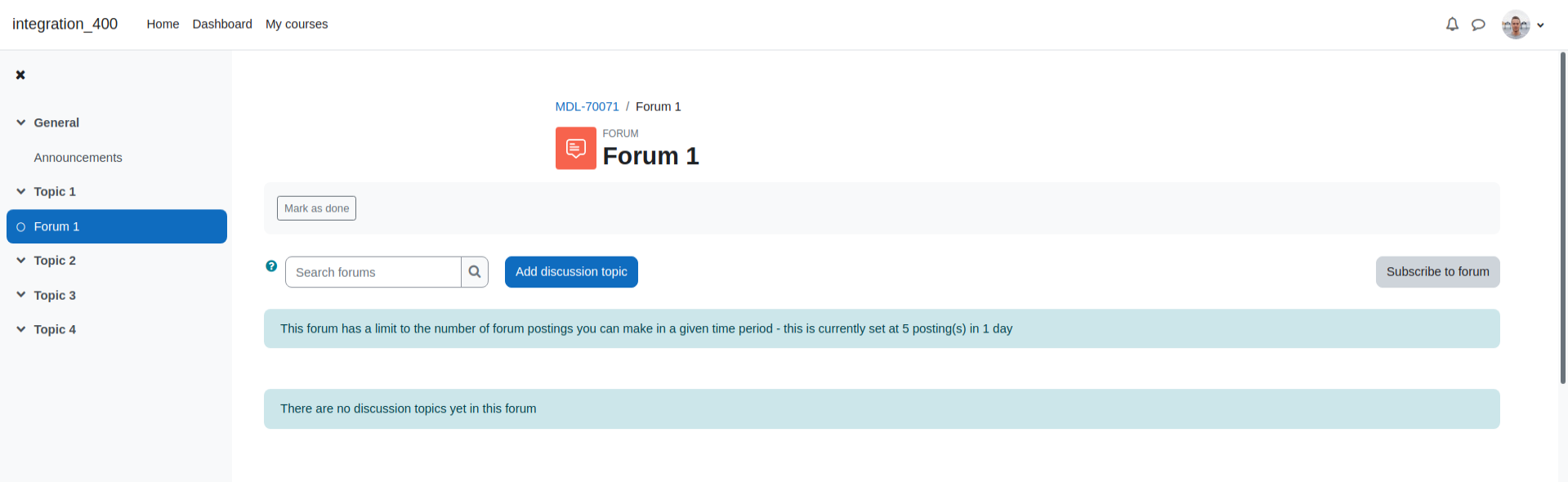Image resolution: width=1568 pixels, height=482 pixels.
Task: Click the Forum 1 completion circle in sidebar
Action: click(x=21, y=227)
